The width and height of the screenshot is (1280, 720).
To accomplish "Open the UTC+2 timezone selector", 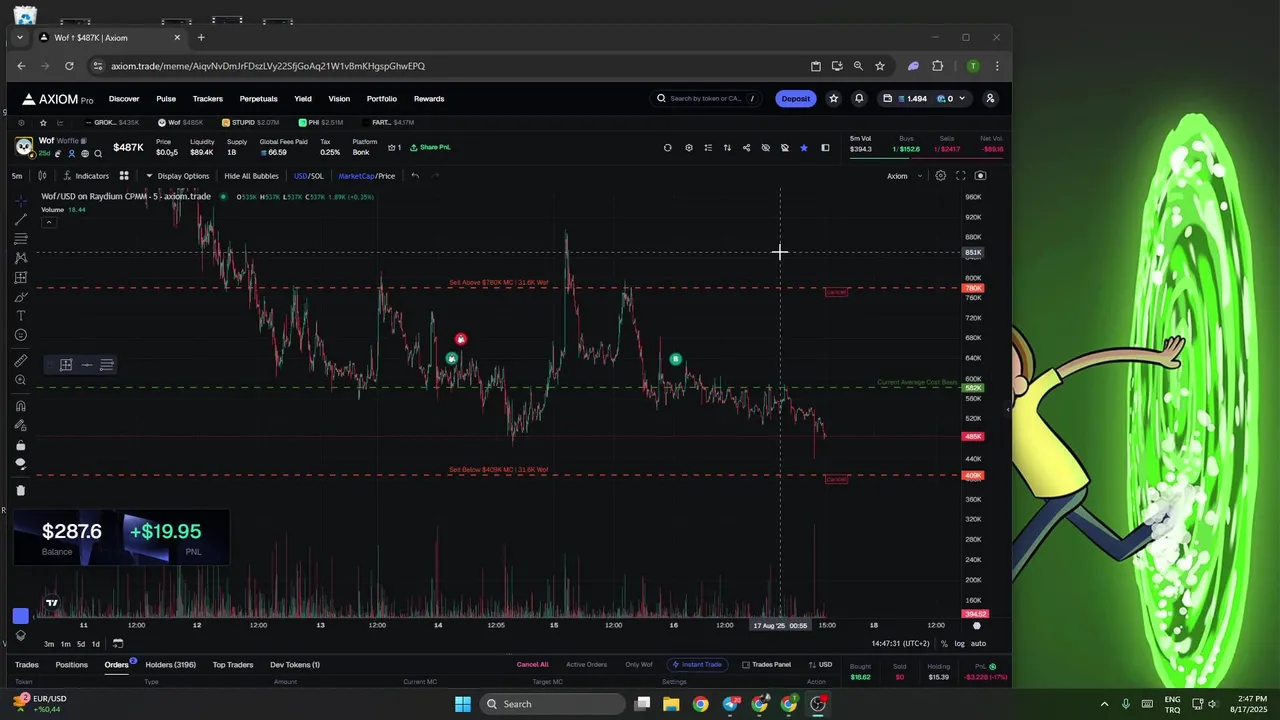I will click(900, 644).
